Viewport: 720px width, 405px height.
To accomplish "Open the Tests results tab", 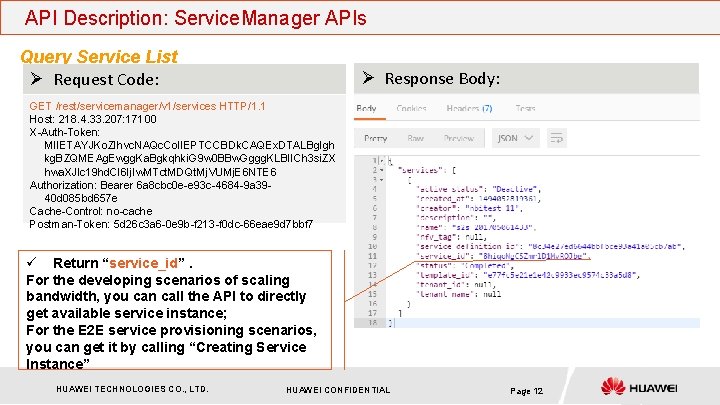I will point(525,108).
